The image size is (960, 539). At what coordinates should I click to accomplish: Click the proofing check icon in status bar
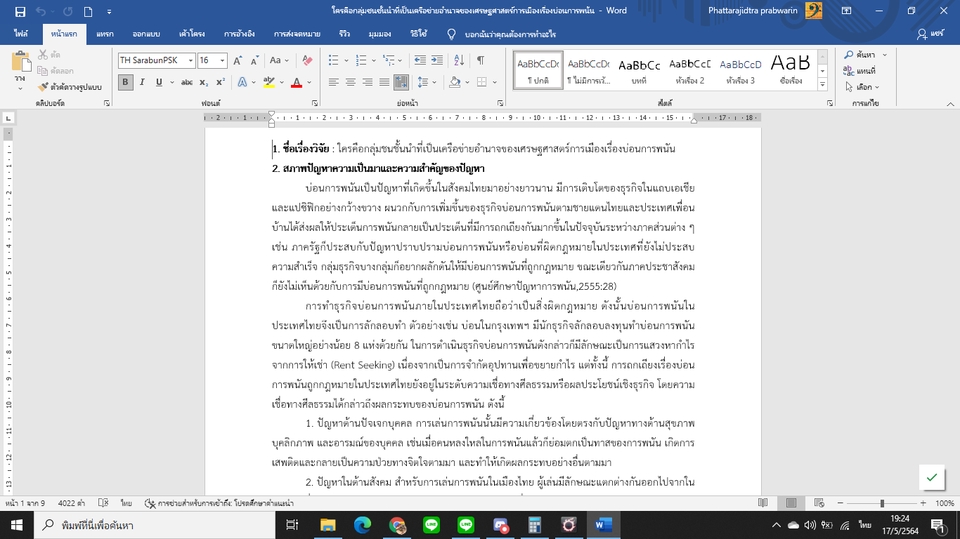[103, 503]
